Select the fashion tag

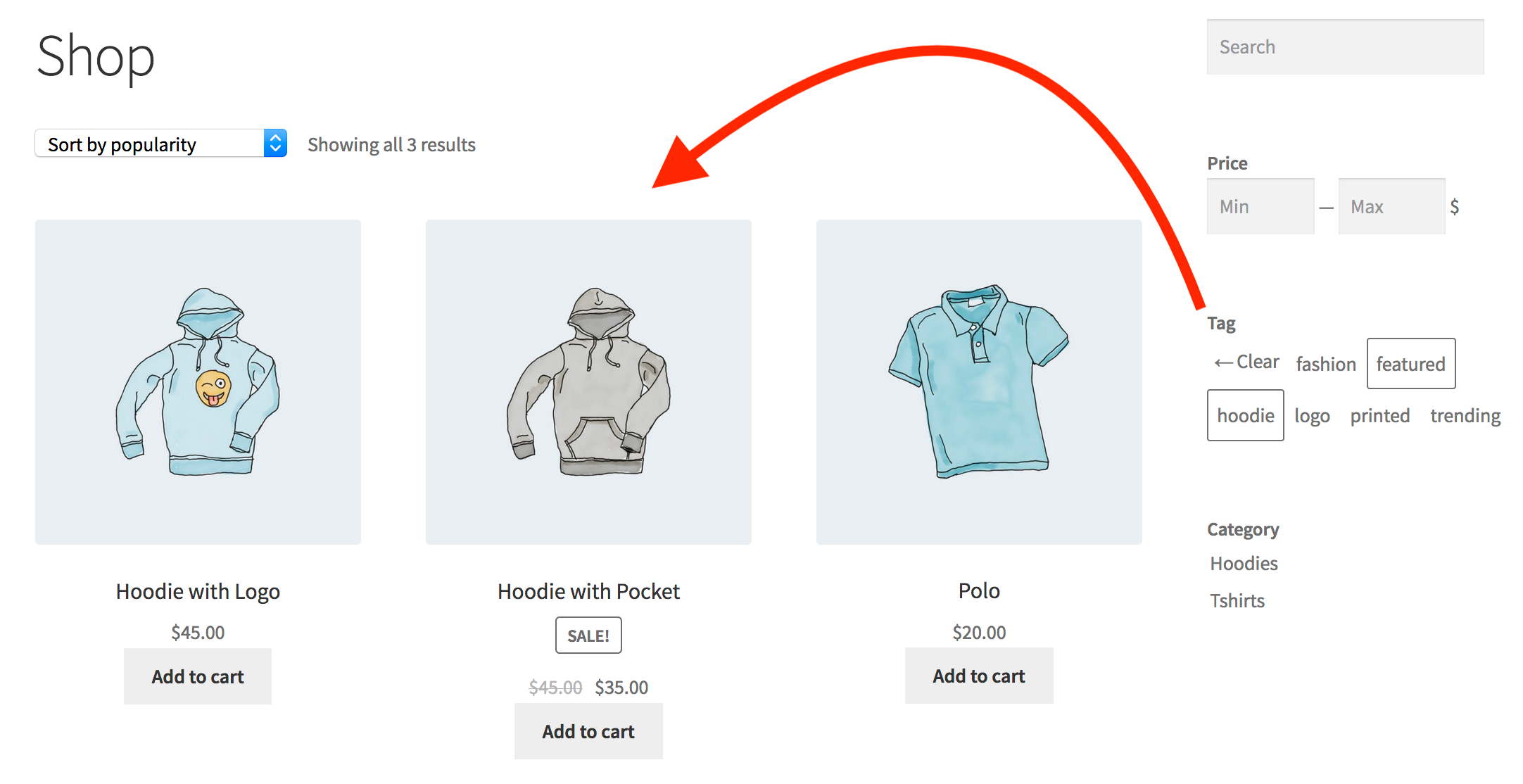[x=1325, y=364]
